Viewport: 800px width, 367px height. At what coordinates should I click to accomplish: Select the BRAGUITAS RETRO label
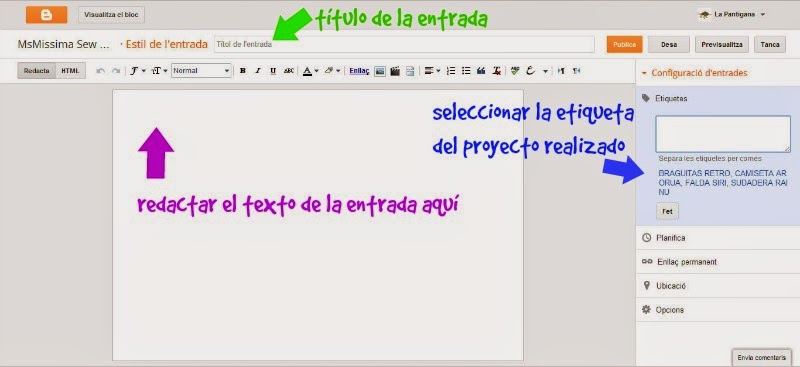tap(694, 173)
